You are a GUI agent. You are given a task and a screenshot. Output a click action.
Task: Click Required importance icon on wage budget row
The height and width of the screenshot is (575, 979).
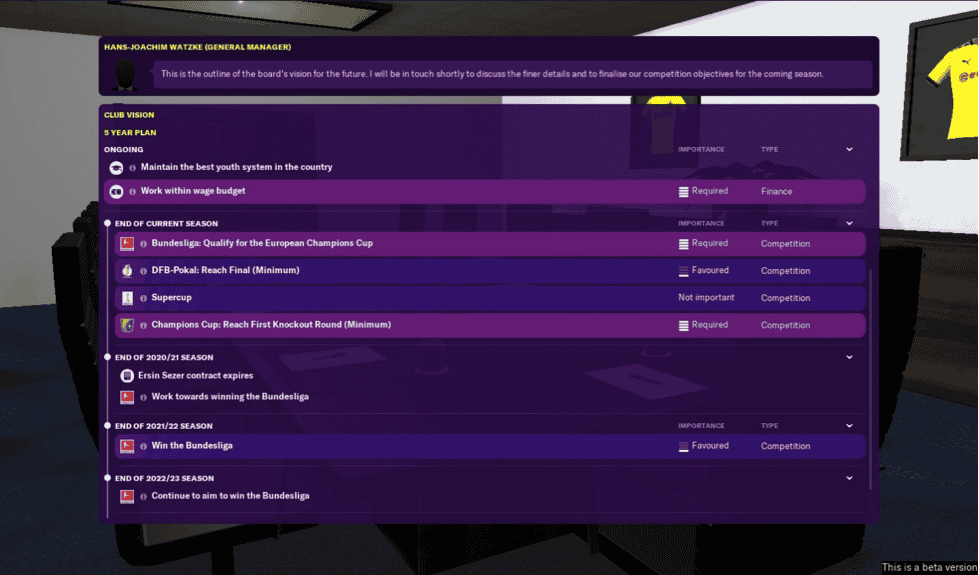[684, 192]
